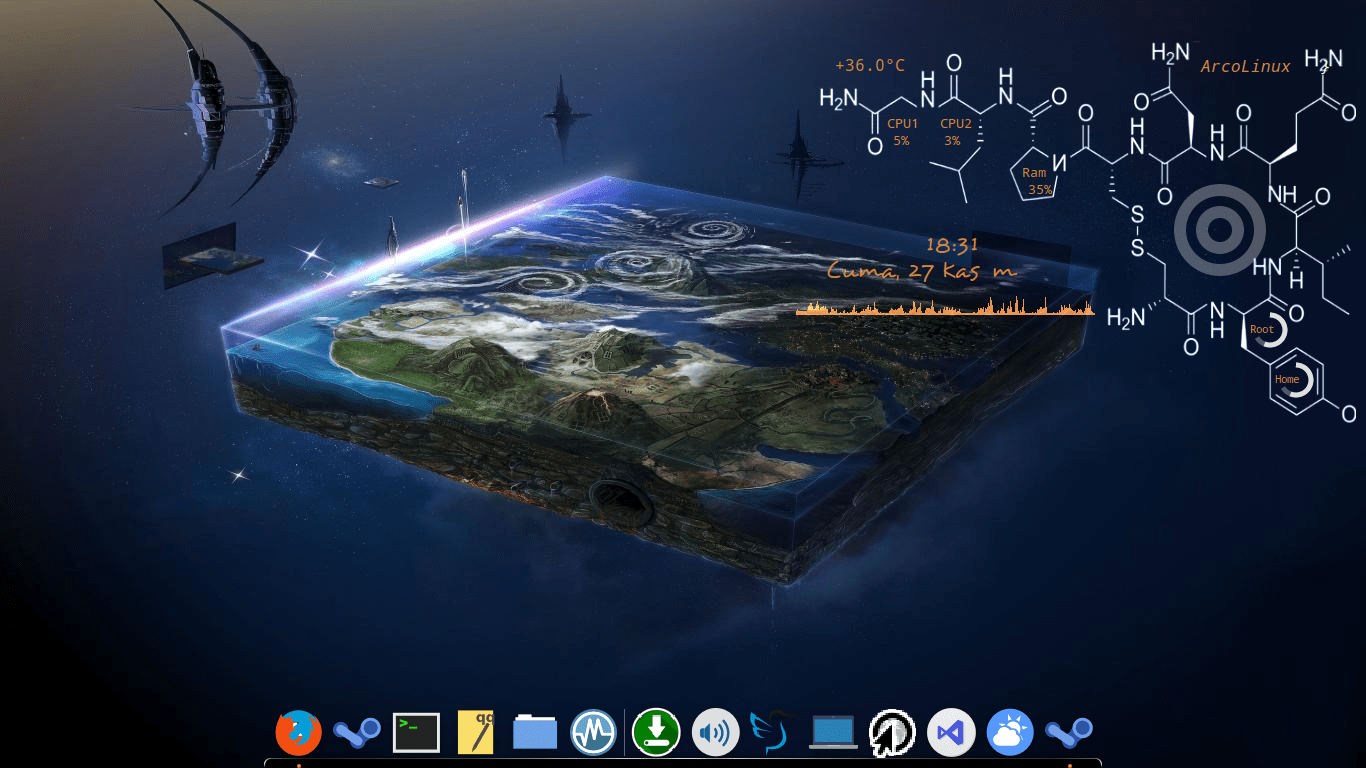Click the 'Root' disk usage label
Image resolution: width=1366 pixels, height=768 pixels.
[x=1262, y=330]
